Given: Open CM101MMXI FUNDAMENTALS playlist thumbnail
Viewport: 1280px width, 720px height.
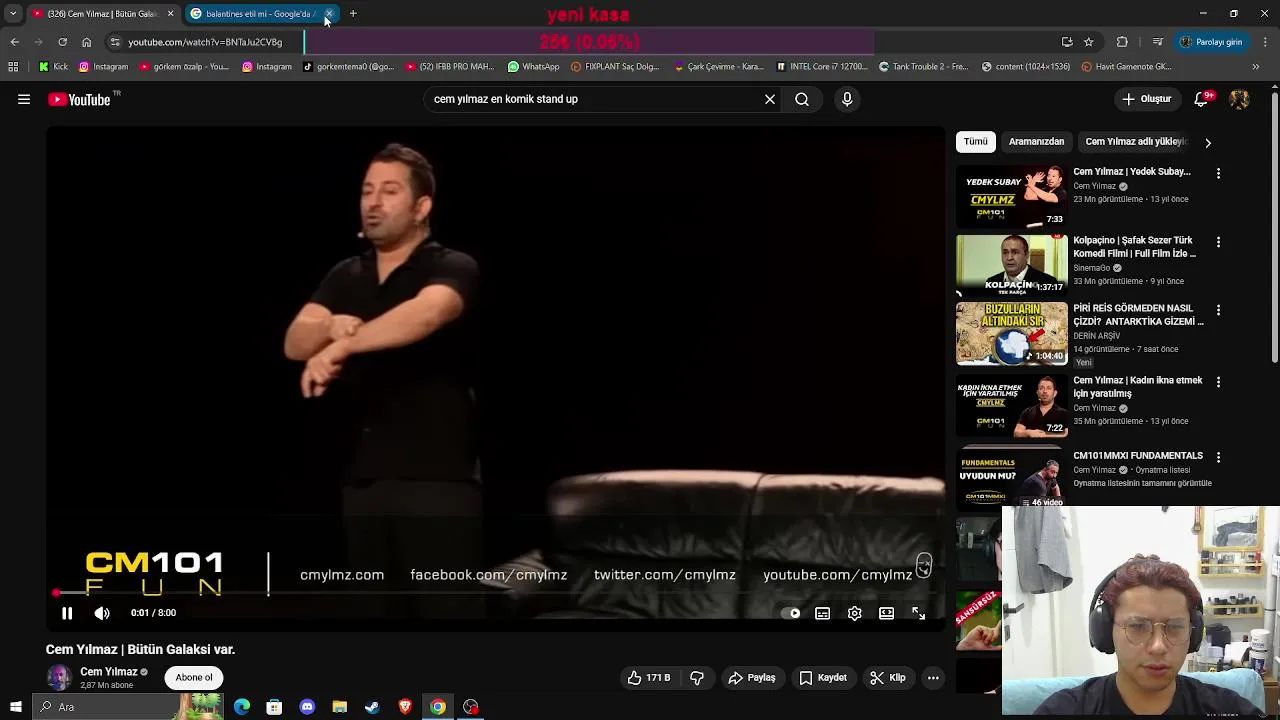Looking at the screenshot, I should 1011,477.
